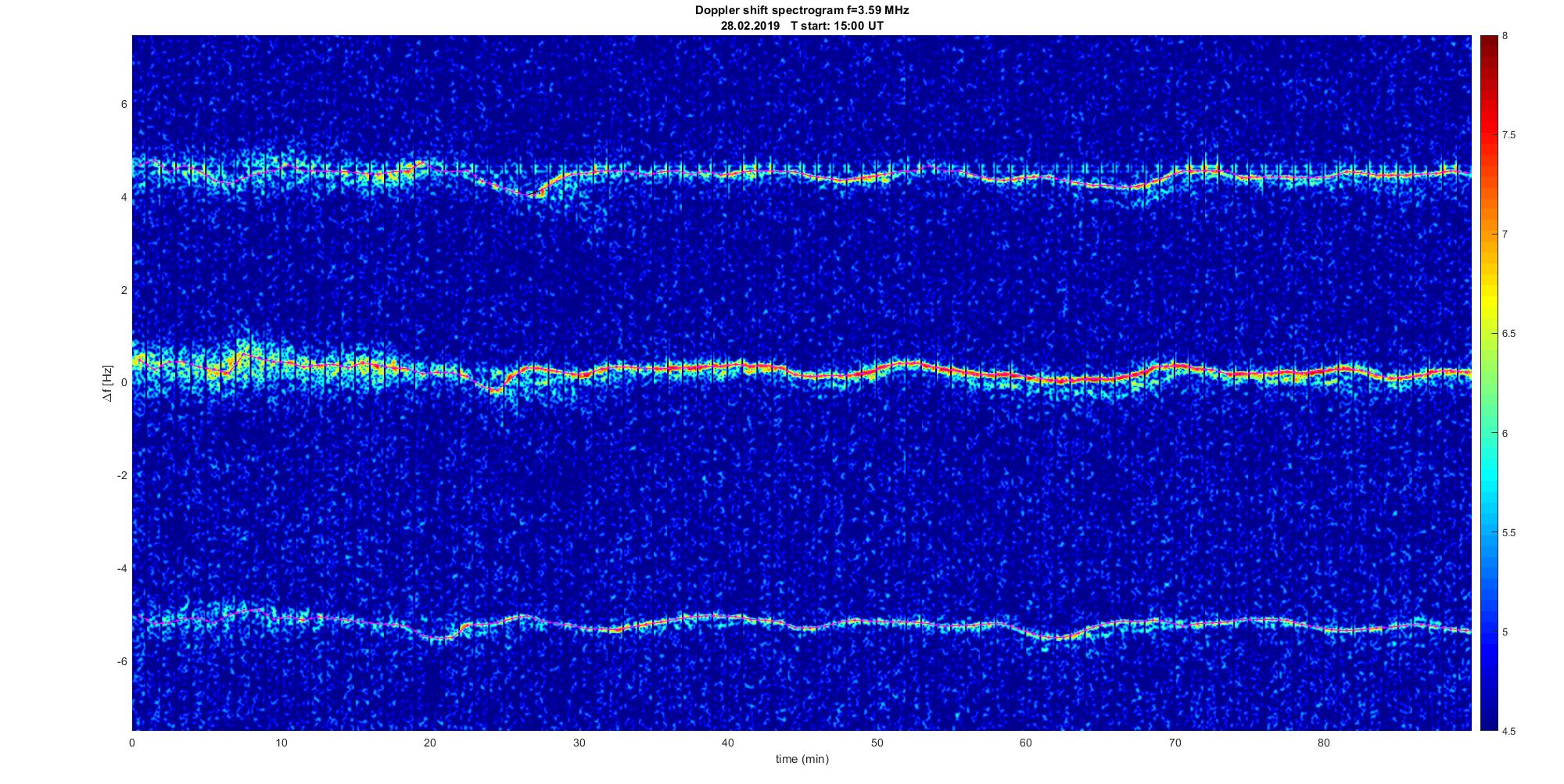Image resolution: width=1564 pixels, height=784 pixels.
Task: Click the colorbar tick label '8'
Action: pyautogui.click(x=1505, y=36)
